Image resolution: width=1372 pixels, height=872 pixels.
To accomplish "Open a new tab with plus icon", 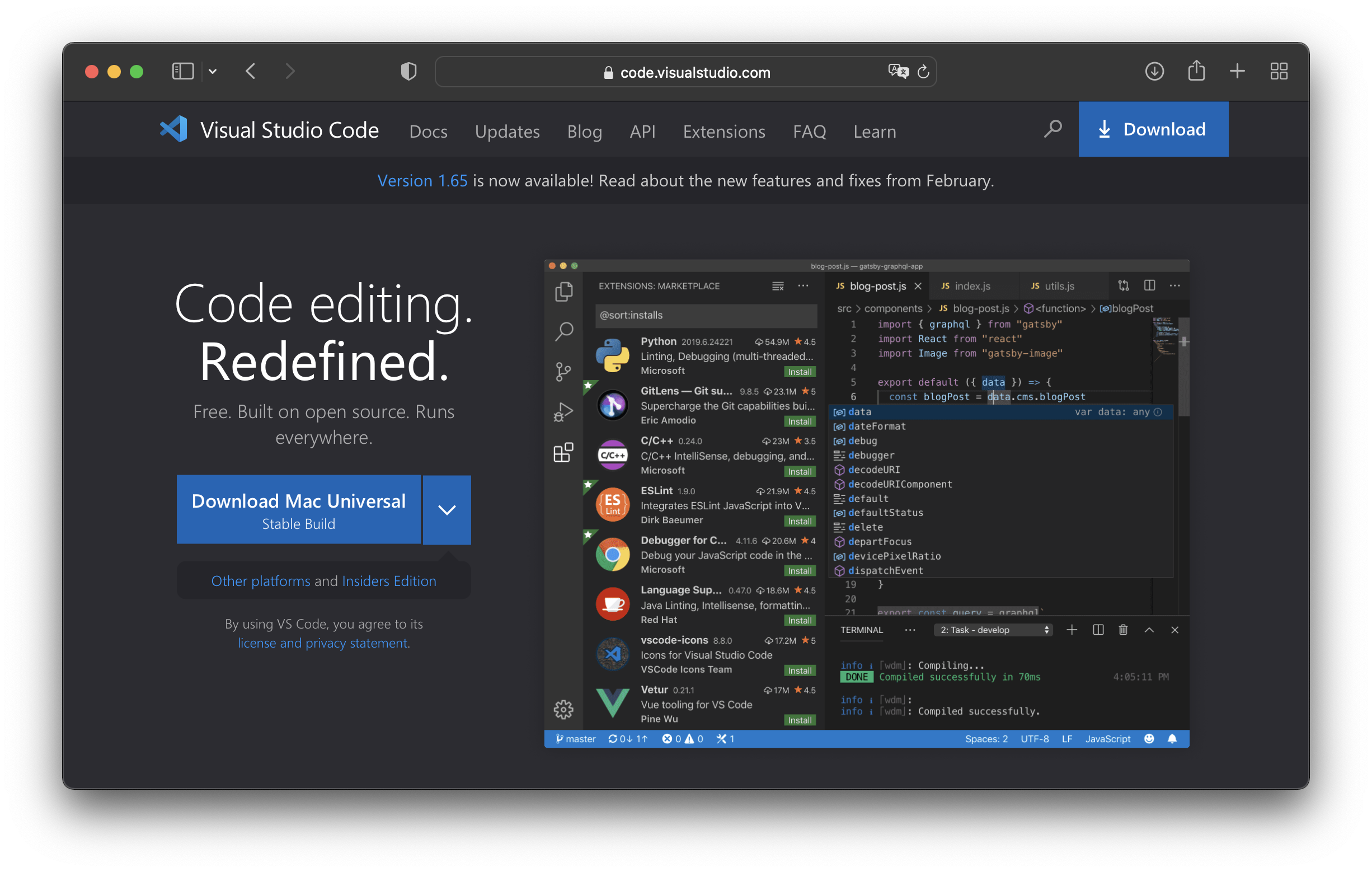I will coord(1237,71).
